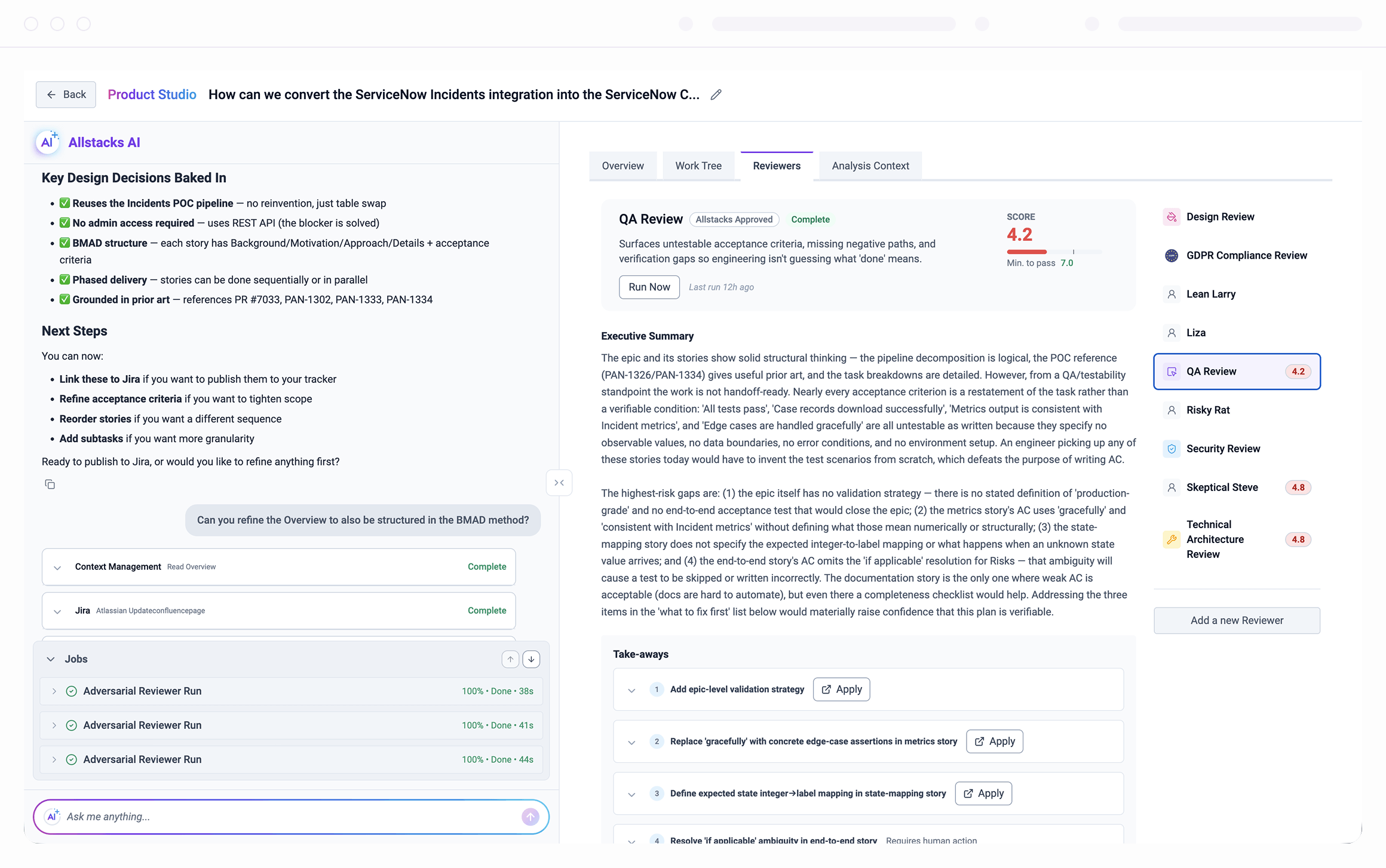Click the Ask me anything input field
1386x868 pixels.
click(291, 817)
